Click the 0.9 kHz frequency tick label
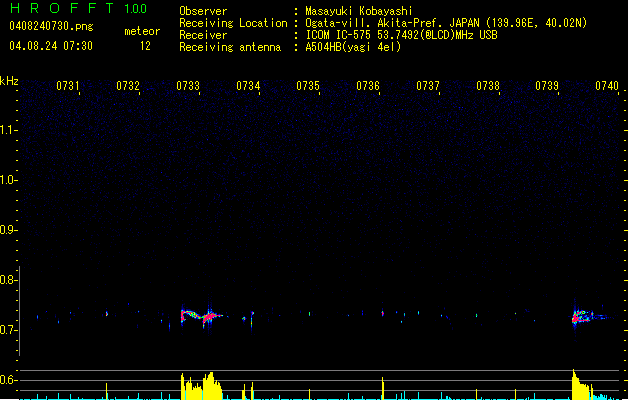This screenshot has height=400, width=629. click(x=7, y=230)
